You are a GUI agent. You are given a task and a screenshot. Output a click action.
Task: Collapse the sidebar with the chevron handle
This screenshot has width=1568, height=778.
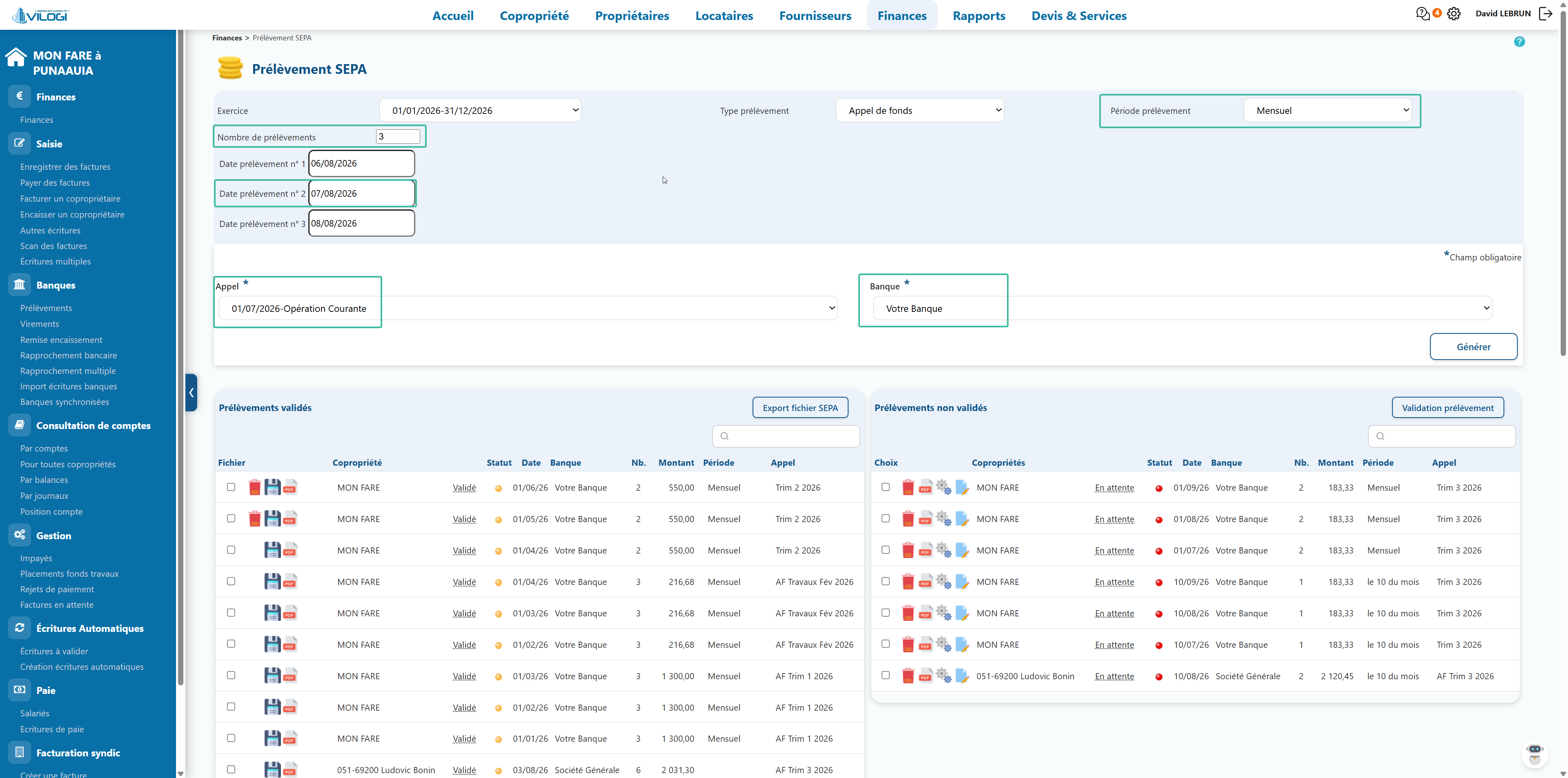pos(191,392)
